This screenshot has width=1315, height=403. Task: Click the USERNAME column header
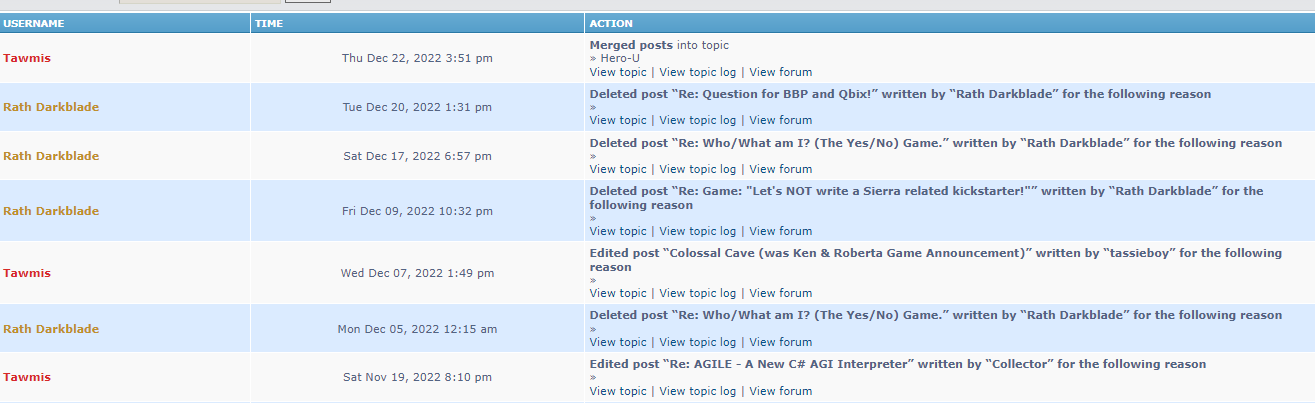point(34,23)
